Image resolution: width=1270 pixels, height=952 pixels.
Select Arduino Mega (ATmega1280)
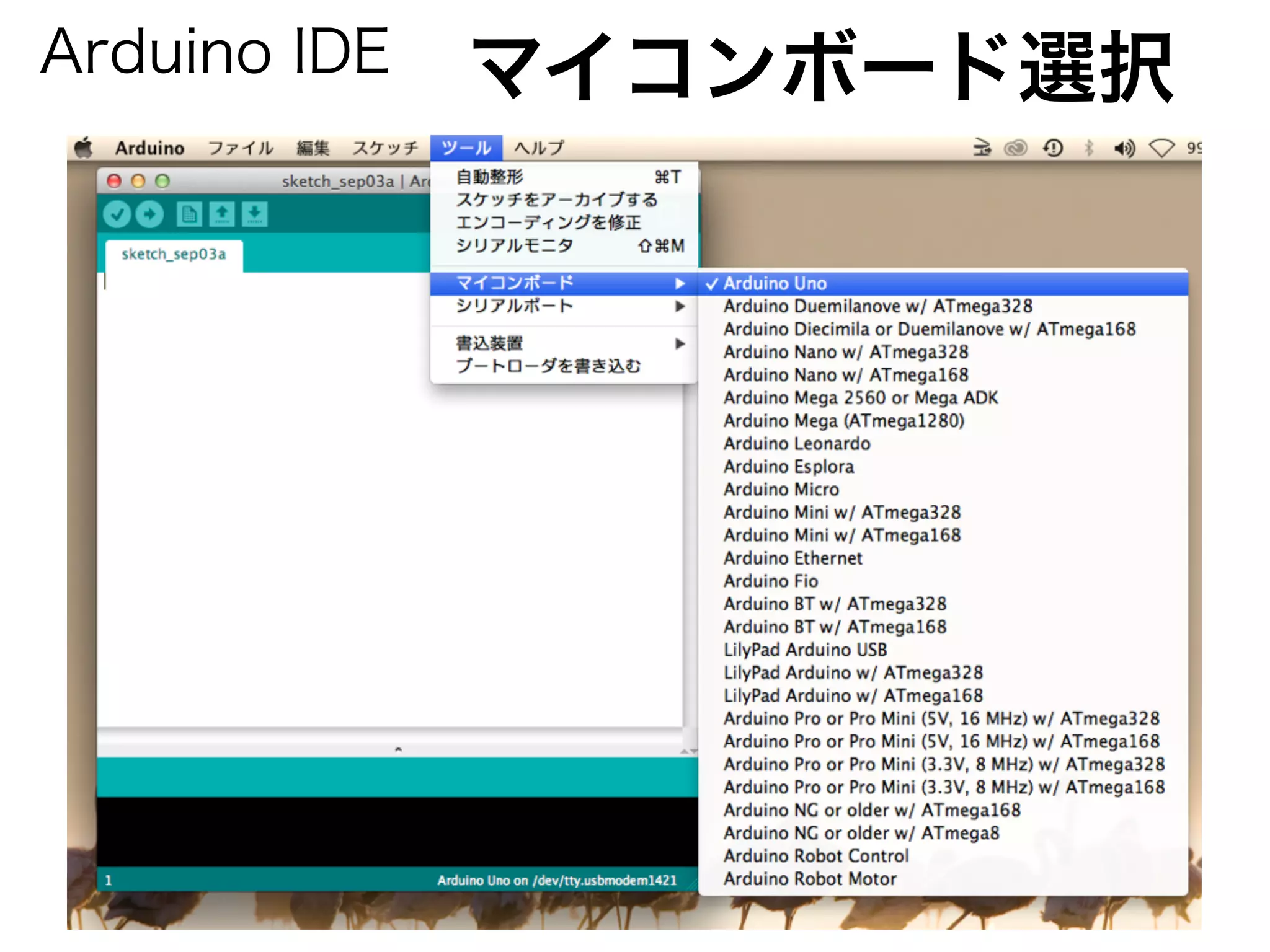click(x=943, y=421)
